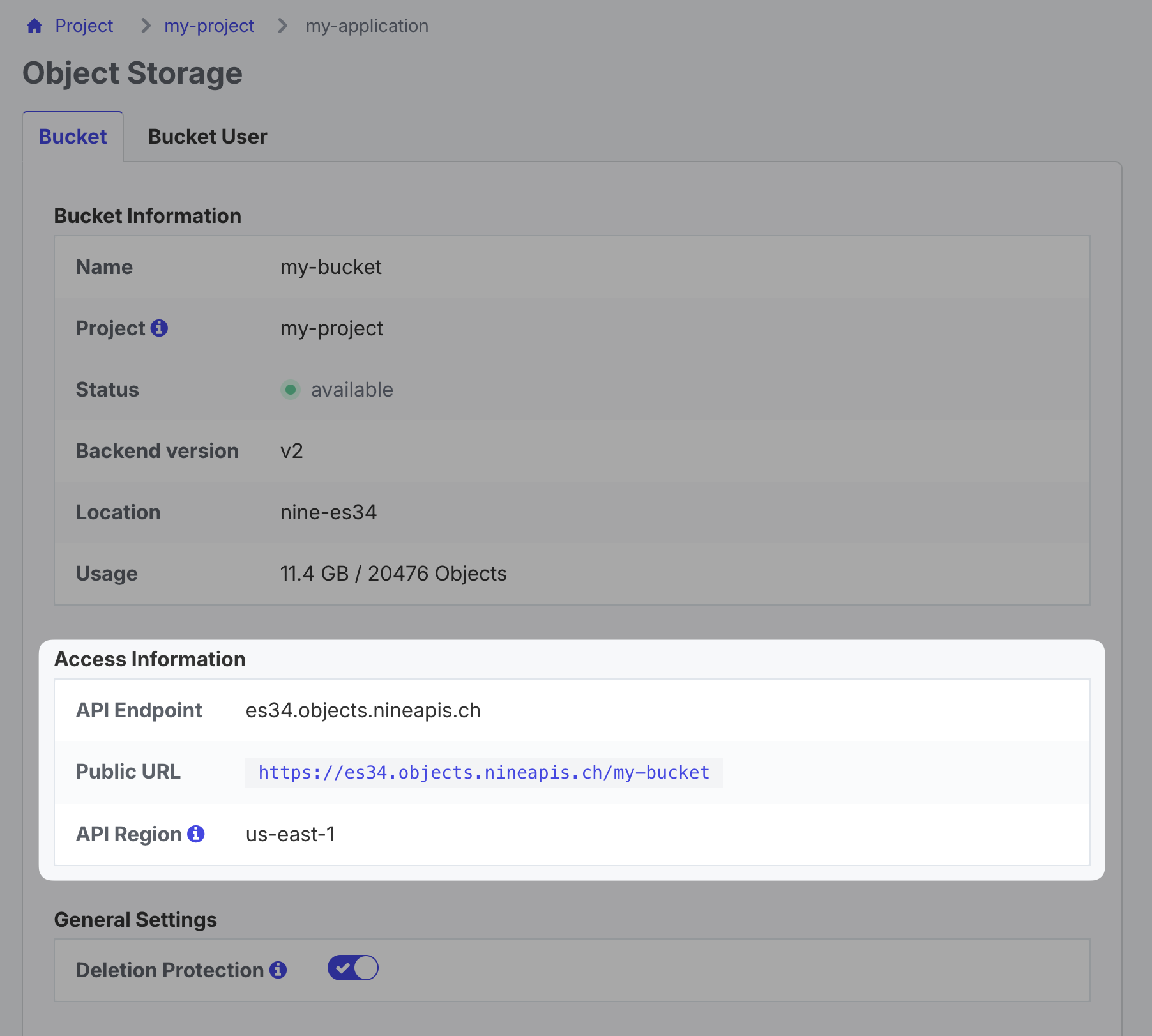Click the Deletion Protection info icon

pos(279,969)
